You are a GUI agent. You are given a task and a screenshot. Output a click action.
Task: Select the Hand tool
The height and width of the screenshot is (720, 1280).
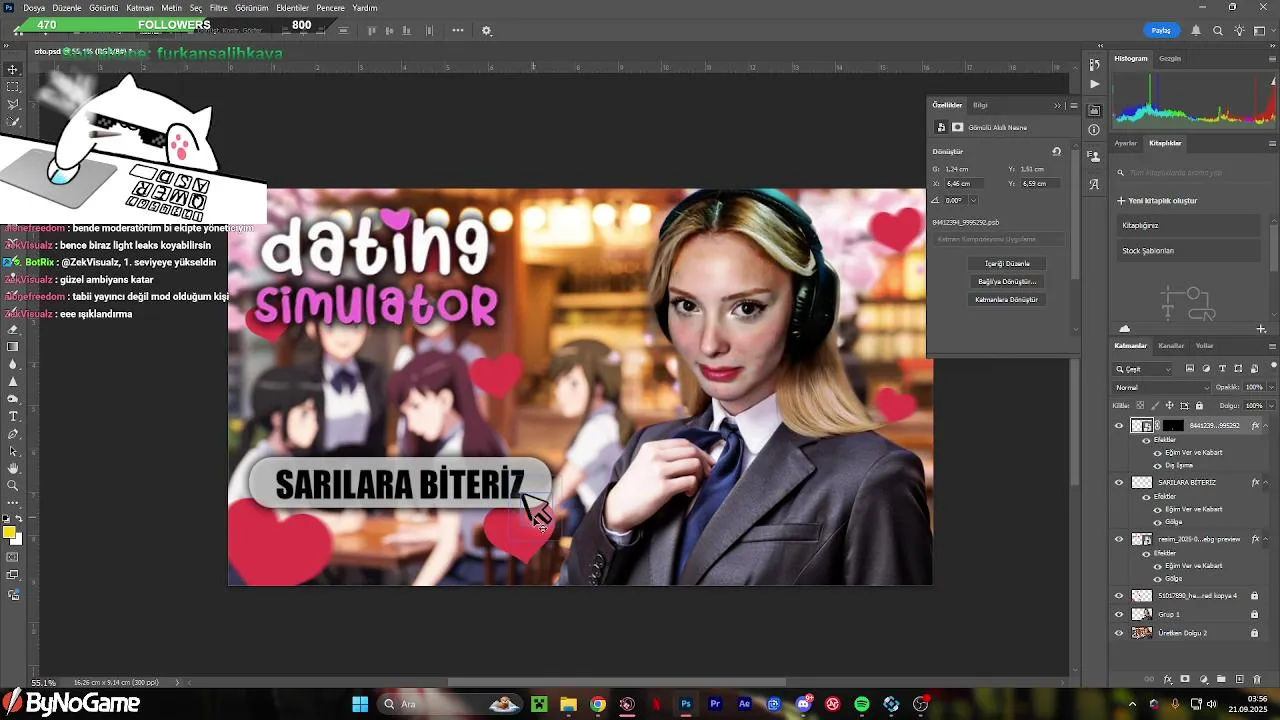click(13, 468)
